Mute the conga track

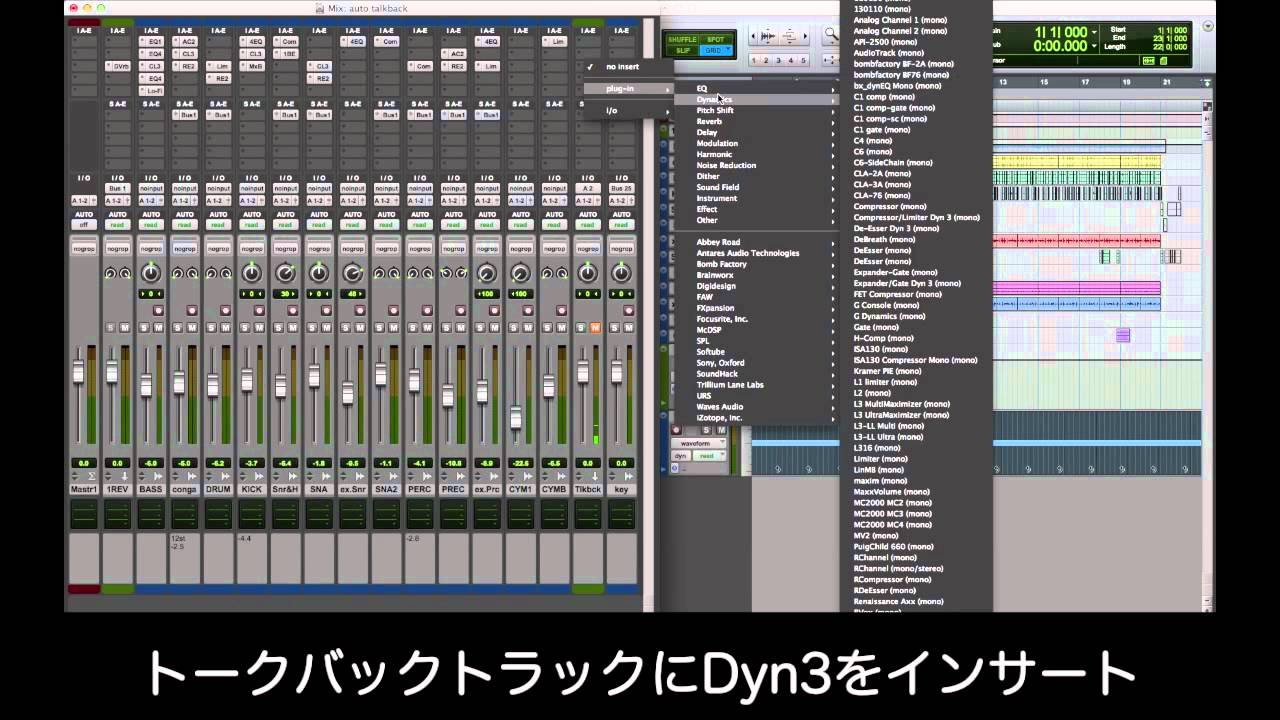tap(192, 327)
